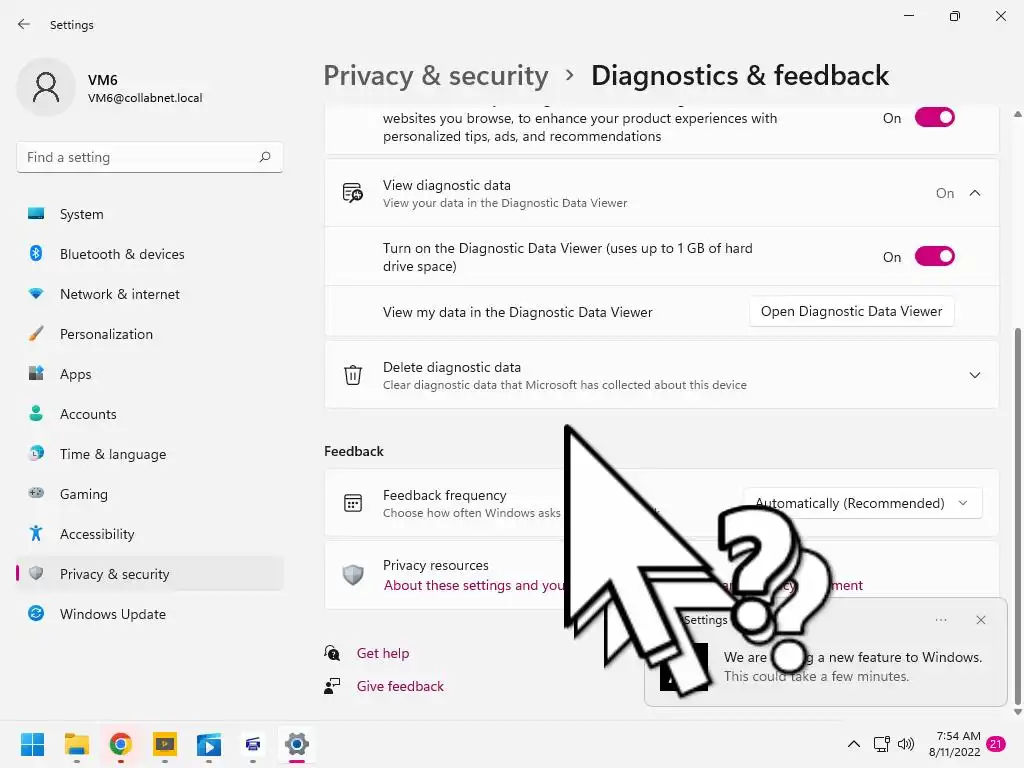
Task: Open File Explorer from the taskbar
Action: [76, 744]
